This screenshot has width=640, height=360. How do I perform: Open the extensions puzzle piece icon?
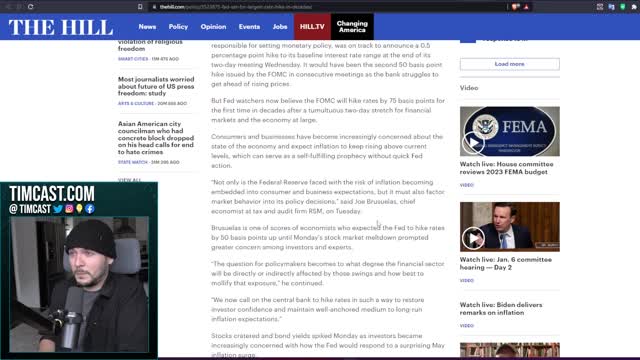coord(634,7)
